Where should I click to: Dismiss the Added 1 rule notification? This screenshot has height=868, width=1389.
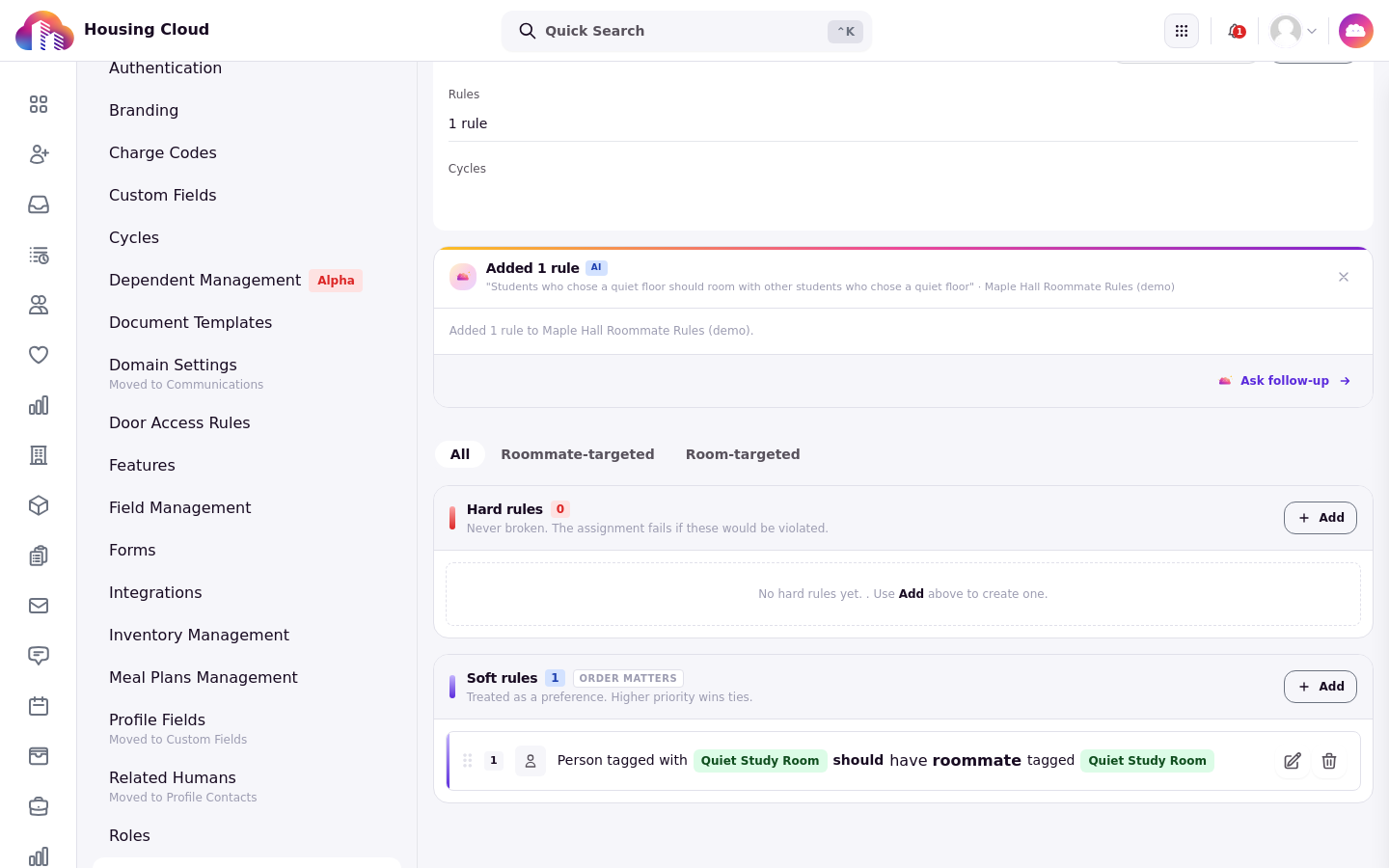(x=1344, y=277)
